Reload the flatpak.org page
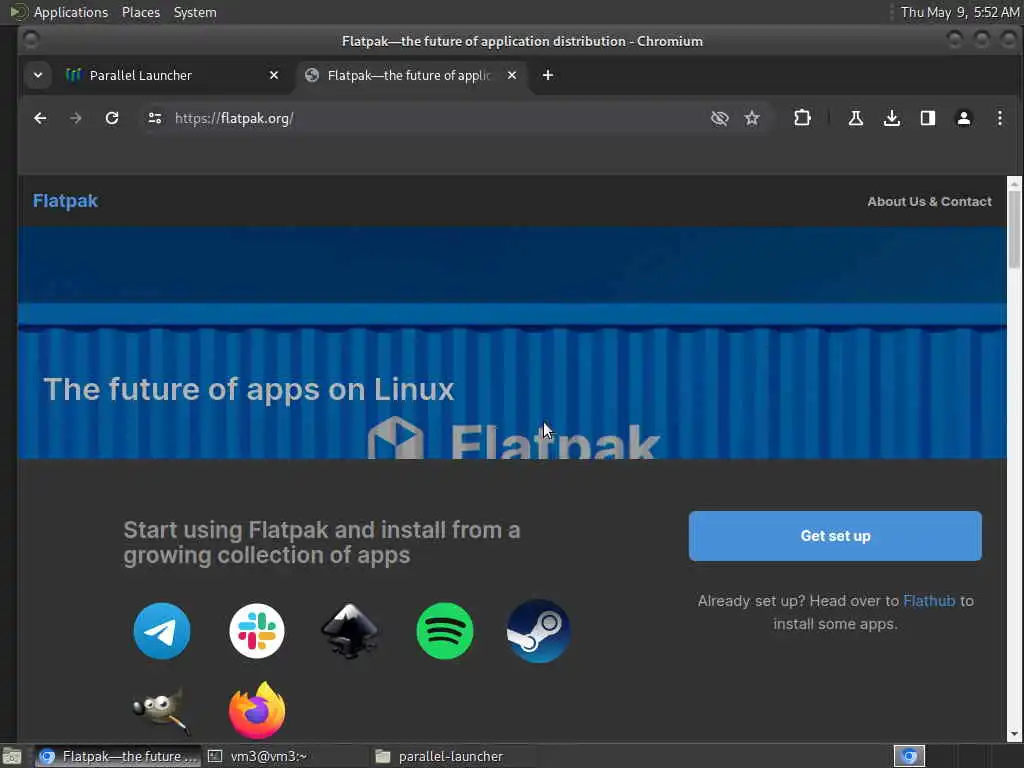This screenshot has height=768, width=1024. click(112, 118)
